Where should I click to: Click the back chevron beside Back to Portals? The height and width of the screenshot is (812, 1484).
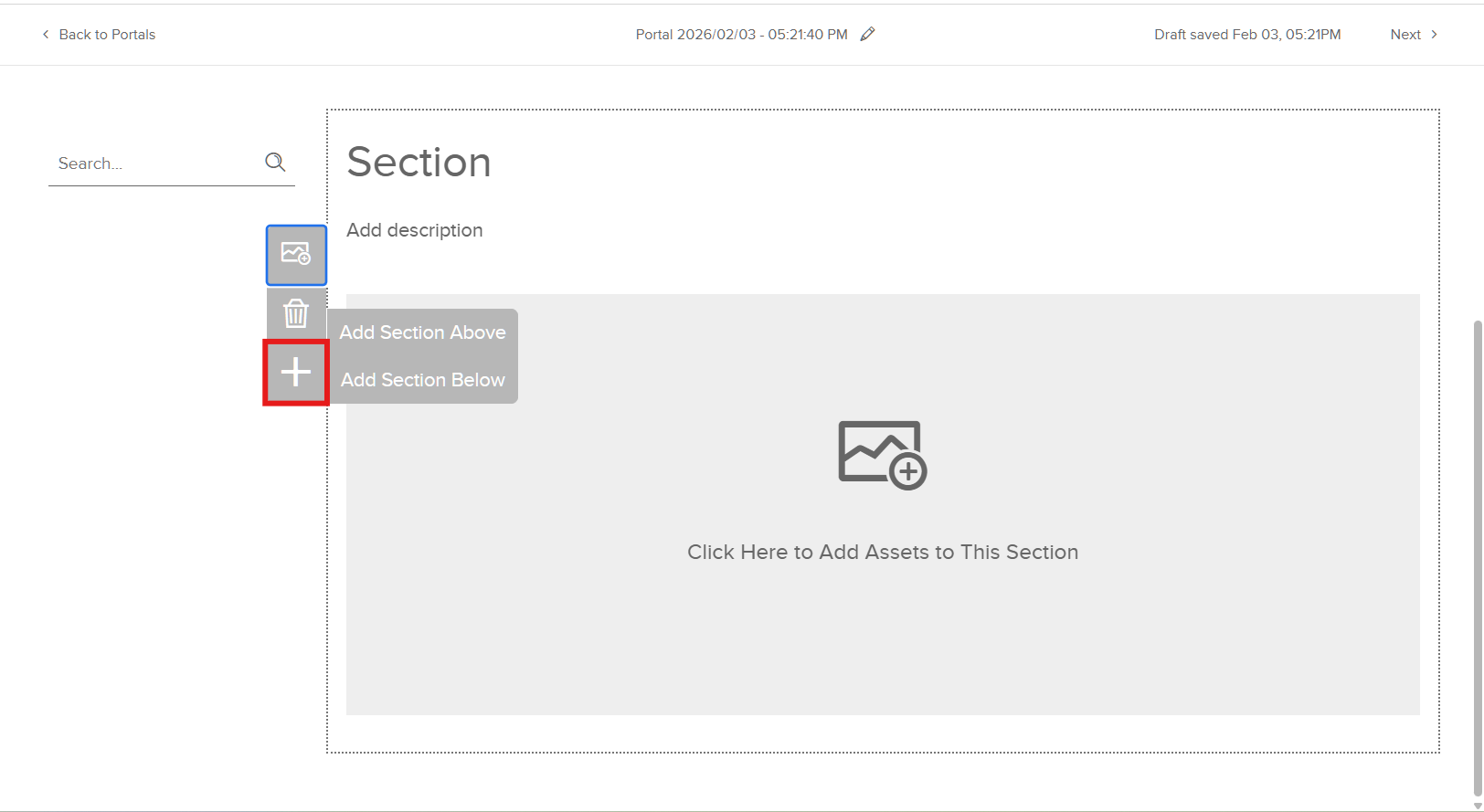[46, 34]
